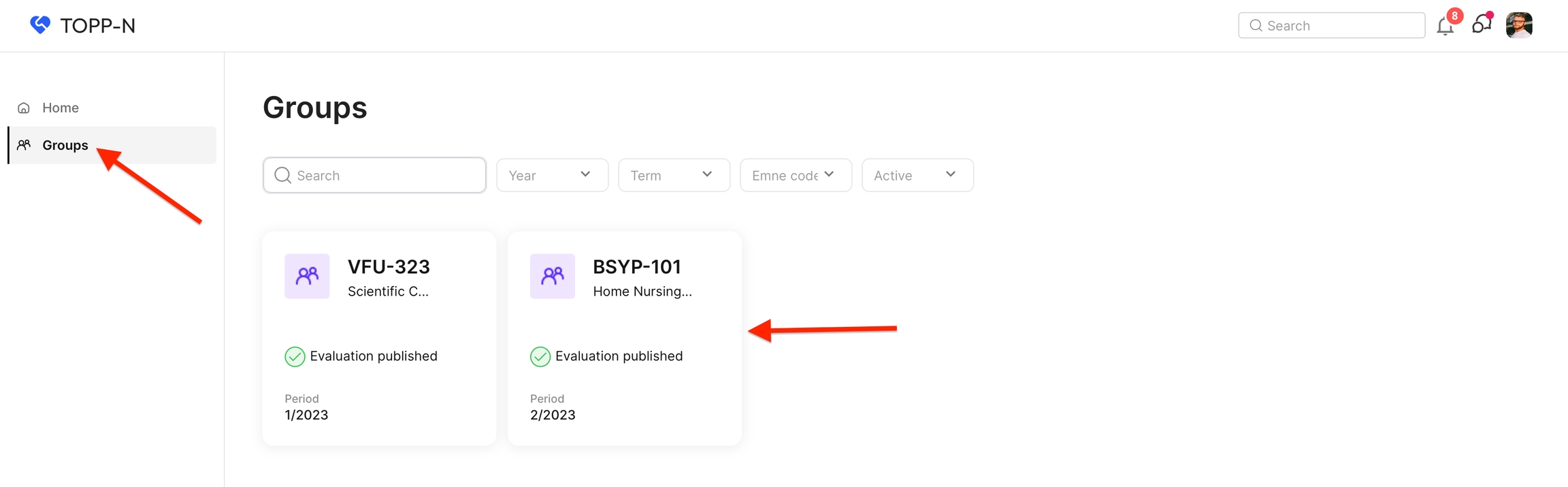Image resolution: width=1568 pixels, height=487 pixels.
Task: Expand the Year filter dropdown
Action: [x=552, y=175]
